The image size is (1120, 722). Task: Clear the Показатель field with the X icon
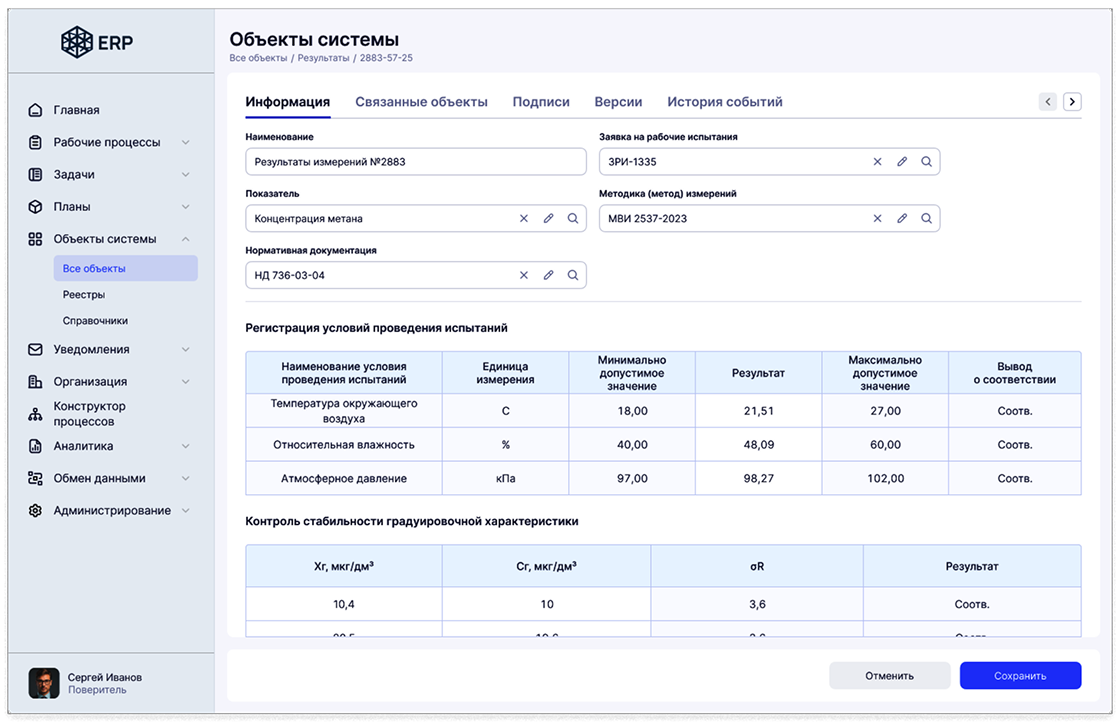tap(523, 218)
